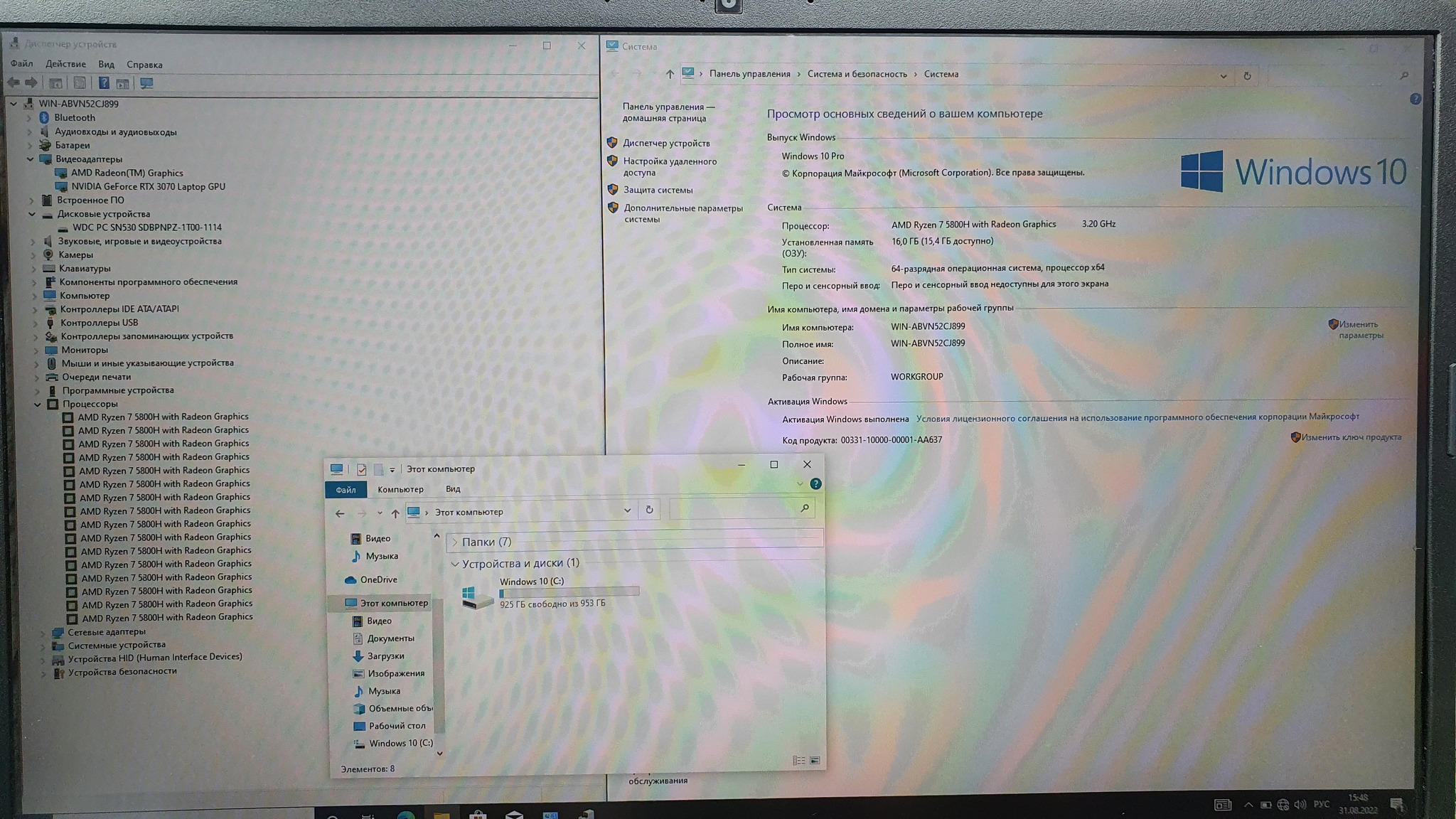Screen dimensions: 1456x819
Task: Click Система и безопасность breadcrumb
Action: tap(857, 74)
